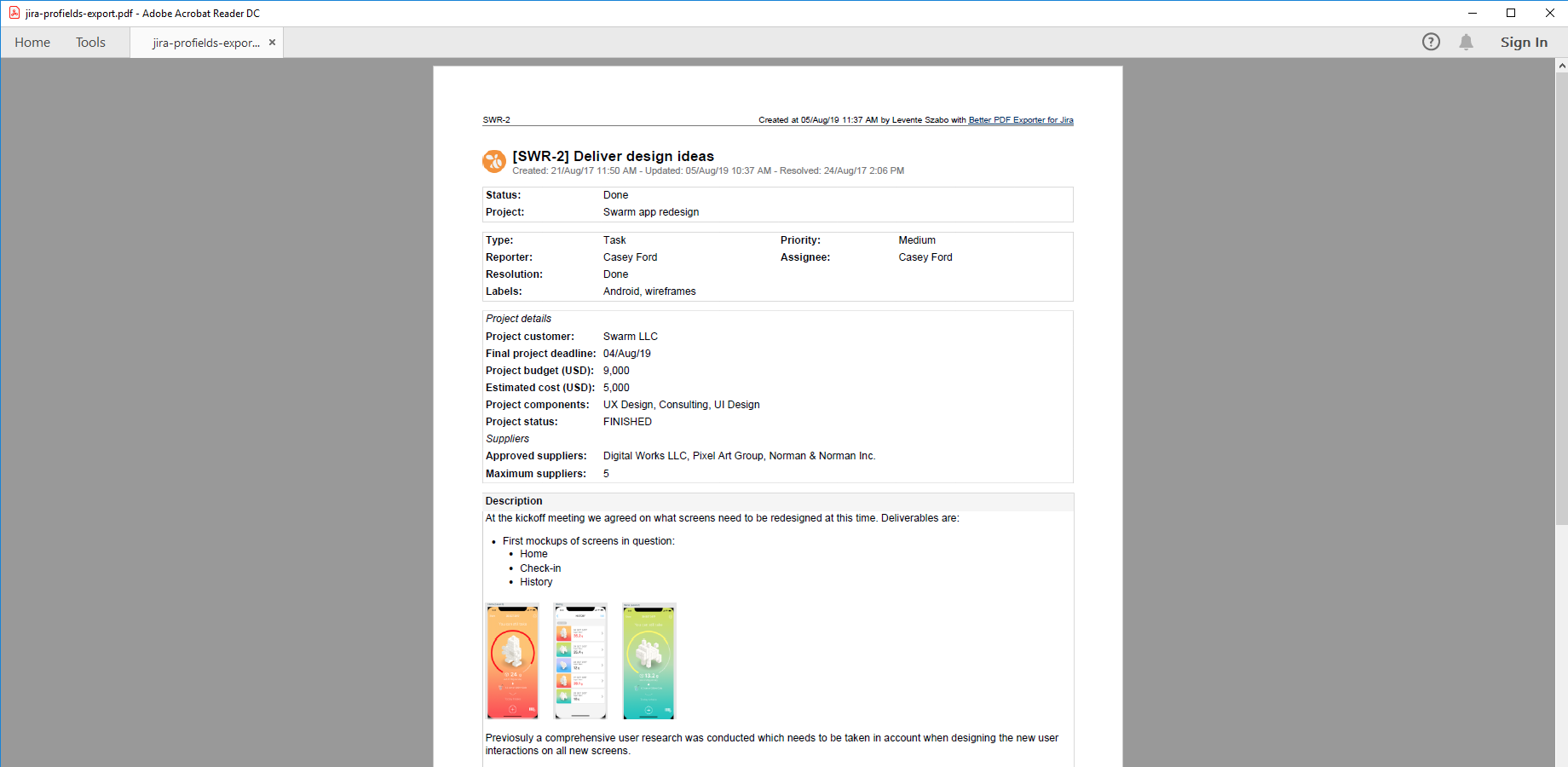Click the Sign In button
The height and width of the screenshot is (767, 1568).
pos(1524,43)
